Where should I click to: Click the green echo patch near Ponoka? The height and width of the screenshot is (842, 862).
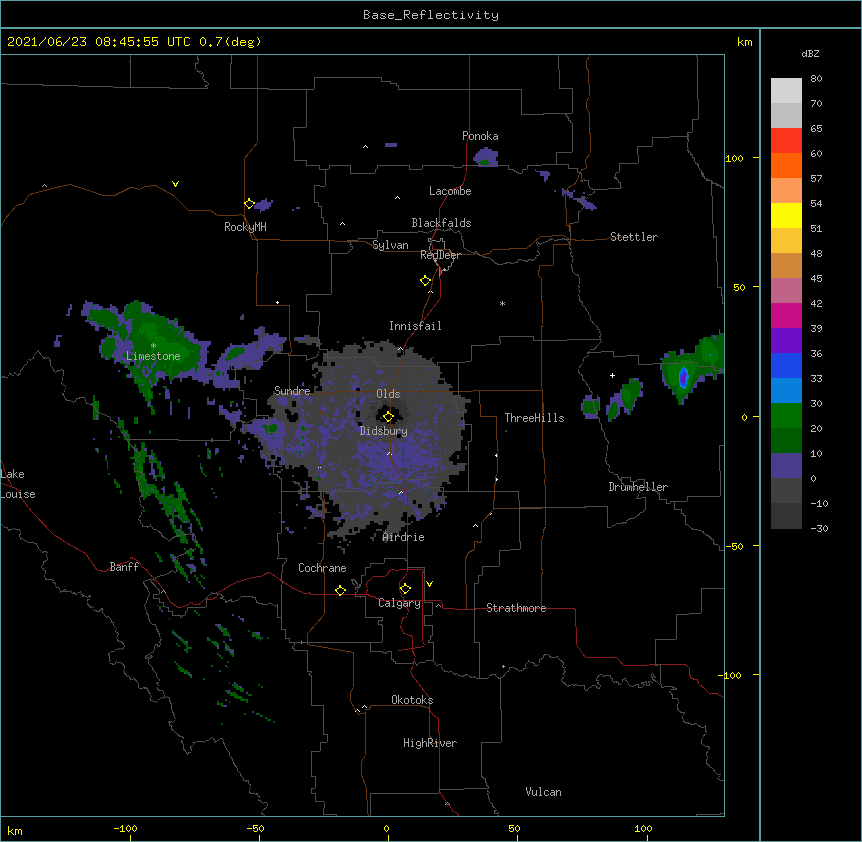[x=484, y=162]
